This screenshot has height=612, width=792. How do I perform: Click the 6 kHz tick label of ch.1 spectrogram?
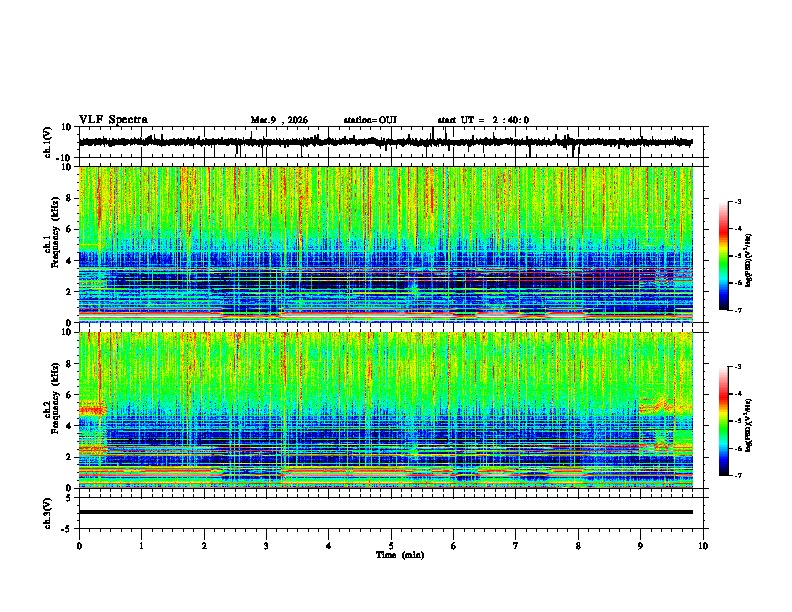tap(69, 229)
